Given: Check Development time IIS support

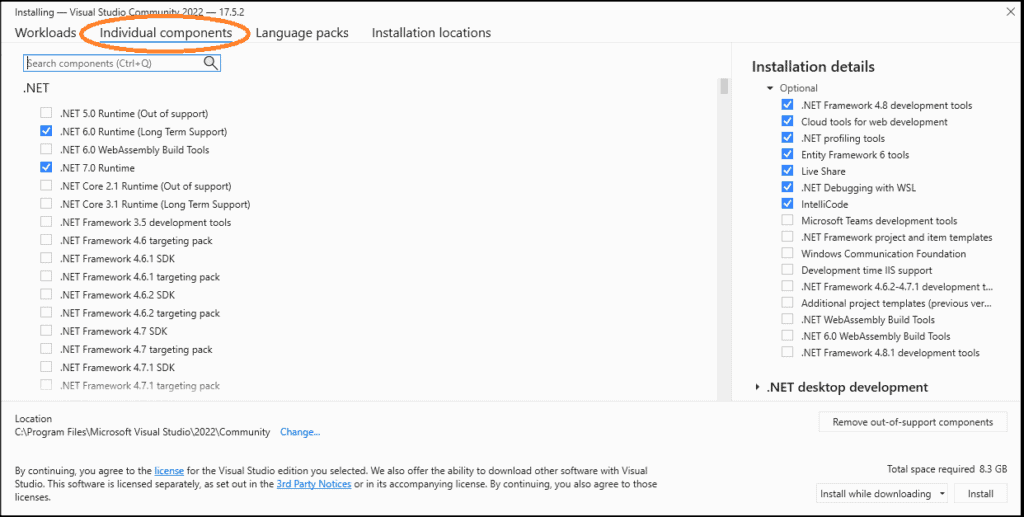Looking at the screenshot, I should click(788, 270).
